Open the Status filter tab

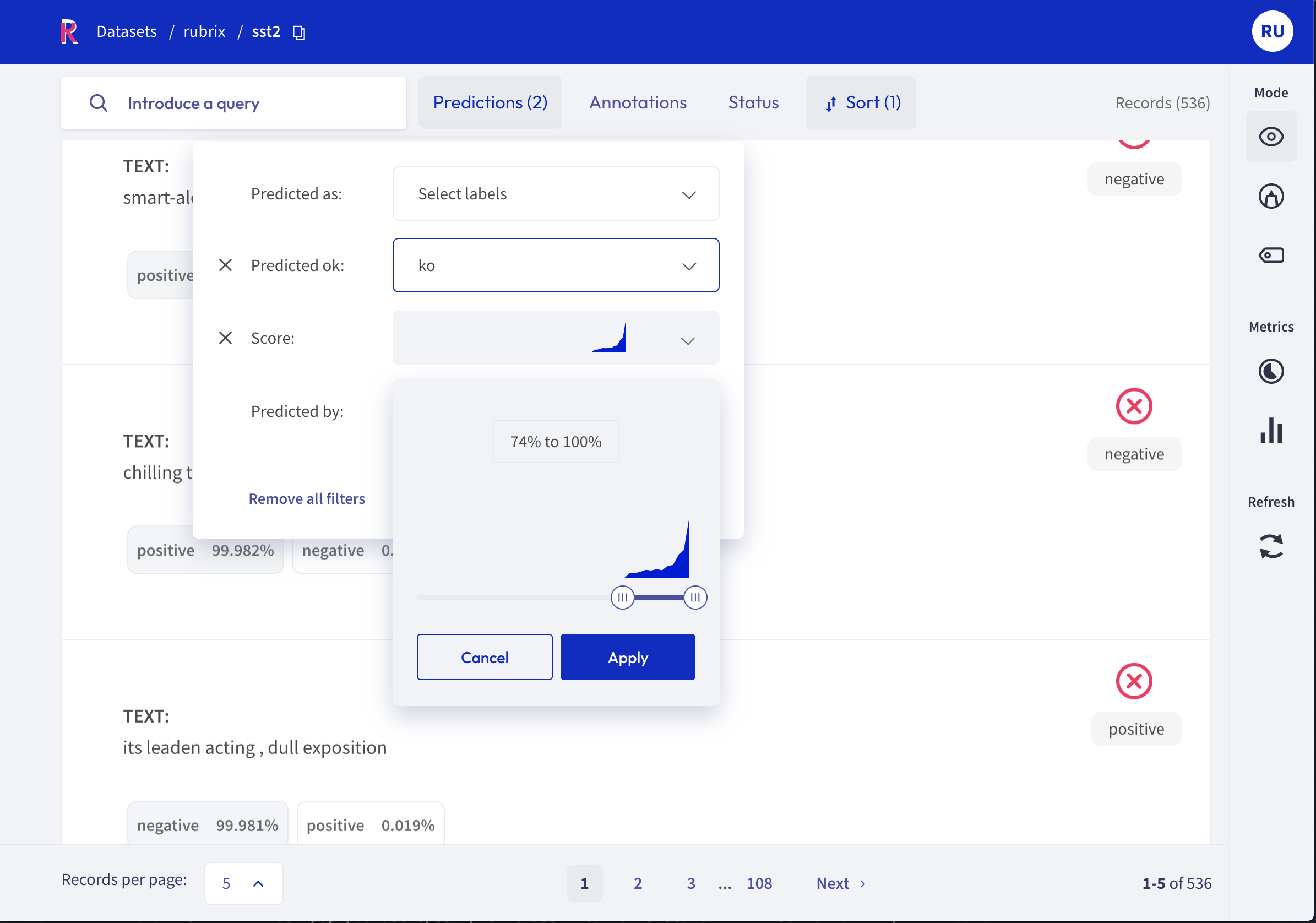pyautogui.click(x=753, y=102)
